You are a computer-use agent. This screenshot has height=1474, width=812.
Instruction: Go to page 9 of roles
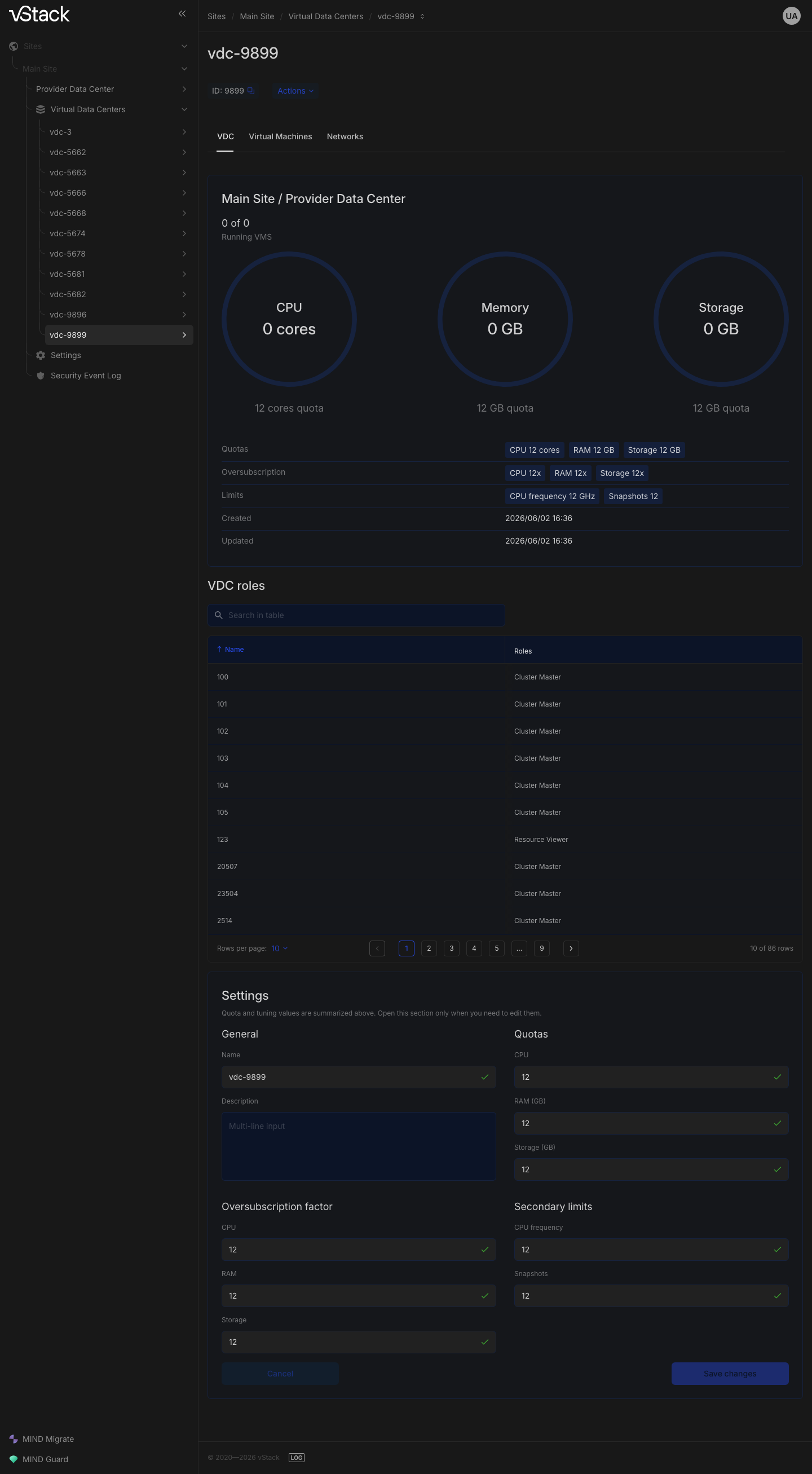coord(541,948)
